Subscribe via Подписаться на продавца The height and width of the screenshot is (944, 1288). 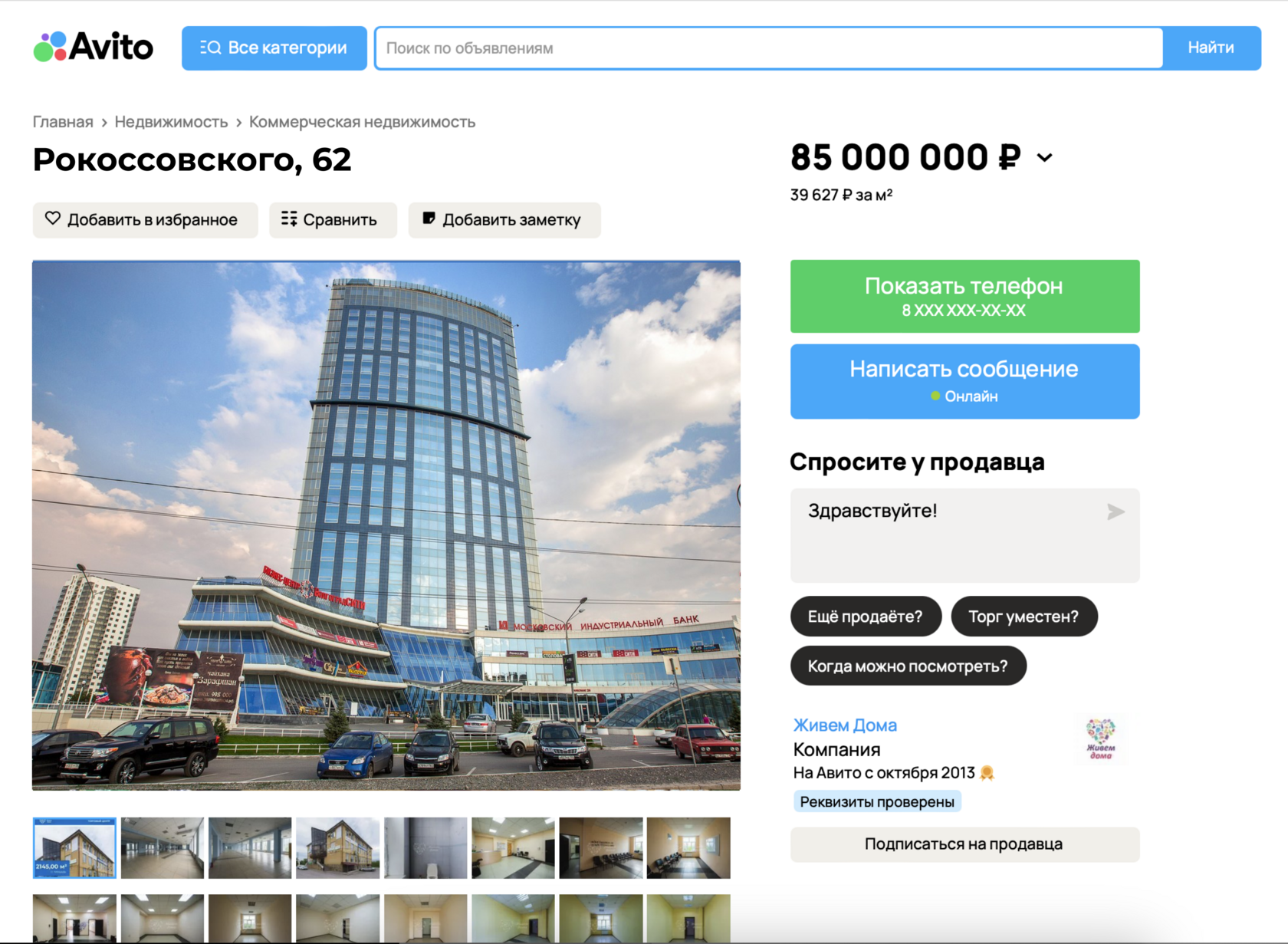964,844
